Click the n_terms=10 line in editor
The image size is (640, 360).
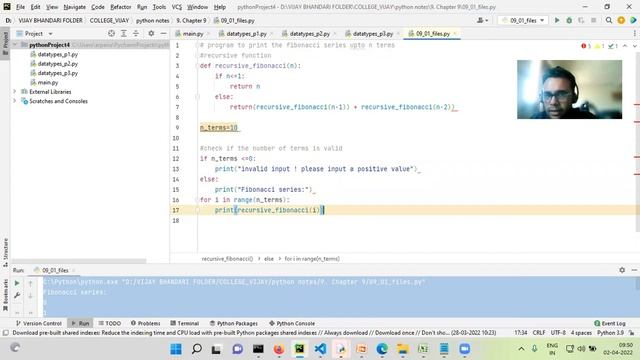coord(218,128)
